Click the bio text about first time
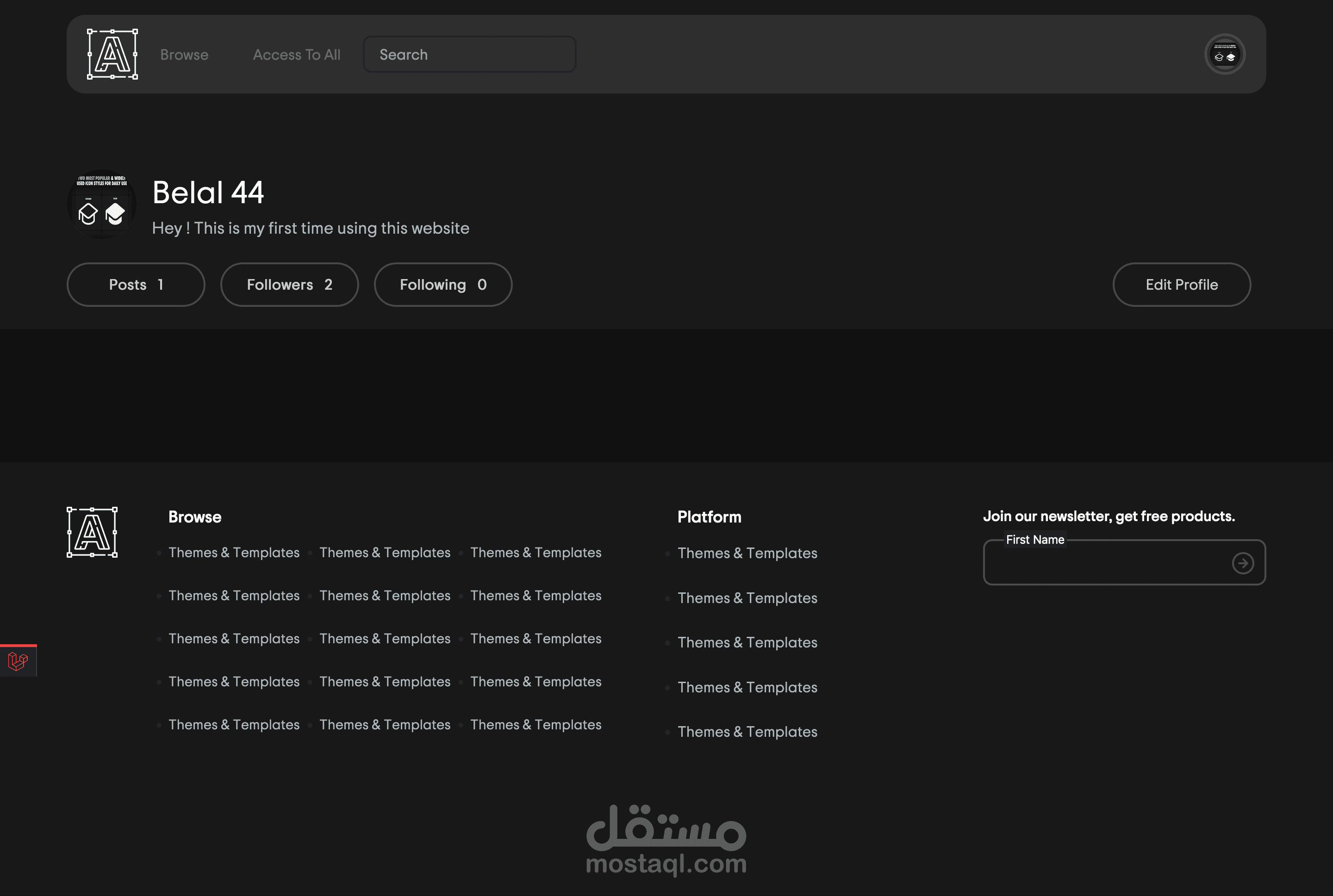1333x896 pixels. [311, 228]
